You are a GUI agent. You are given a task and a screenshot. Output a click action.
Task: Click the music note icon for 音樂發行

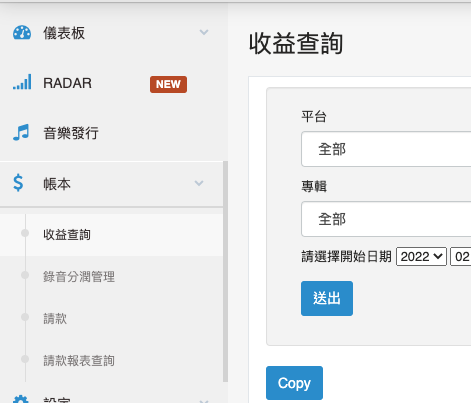point(21,133)
